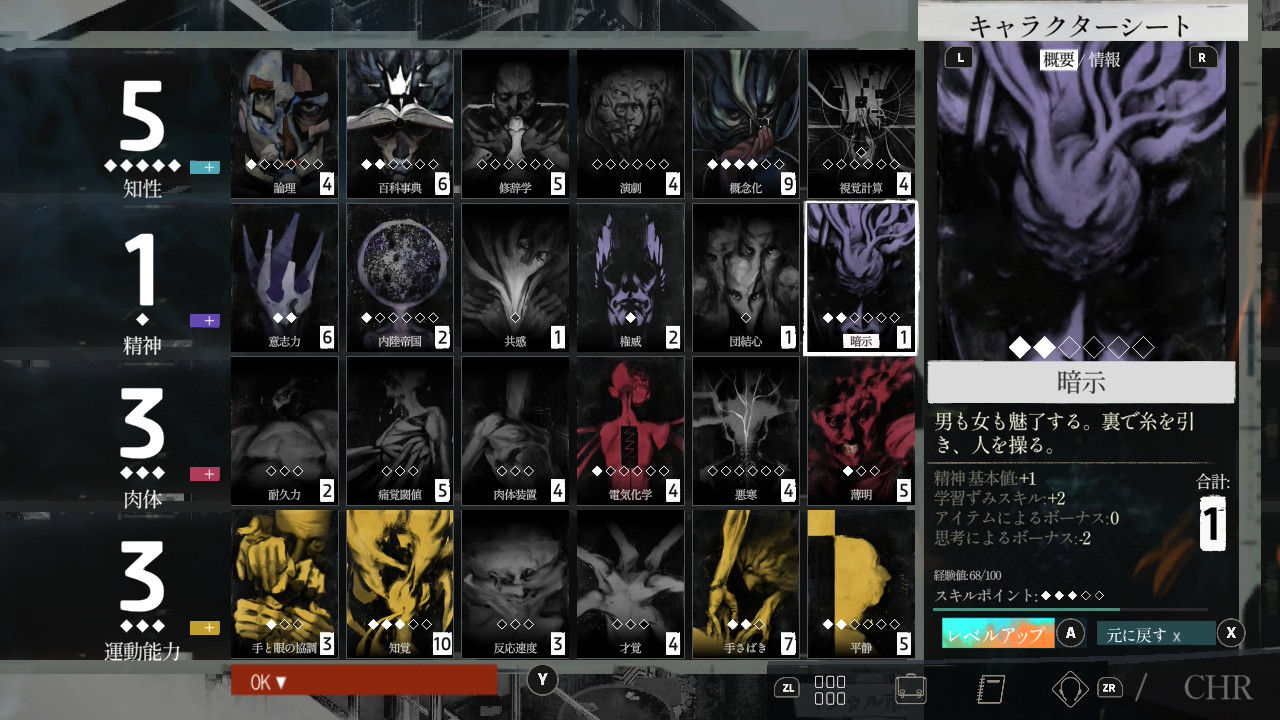The image size is (1280, 720).
Task: Open the thought cabinet head icon
Action: pos(1070,689)
